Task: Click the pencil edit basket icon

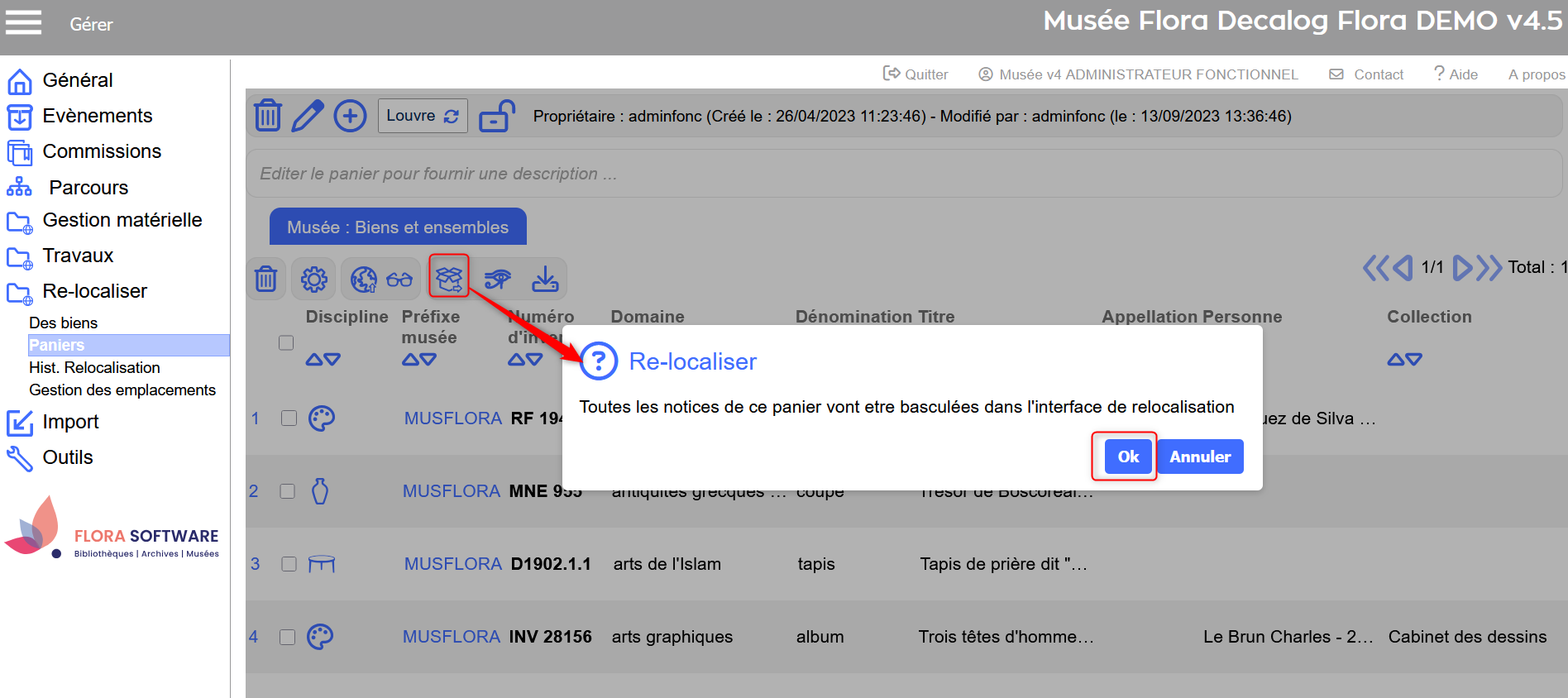Action: [307, 116]
